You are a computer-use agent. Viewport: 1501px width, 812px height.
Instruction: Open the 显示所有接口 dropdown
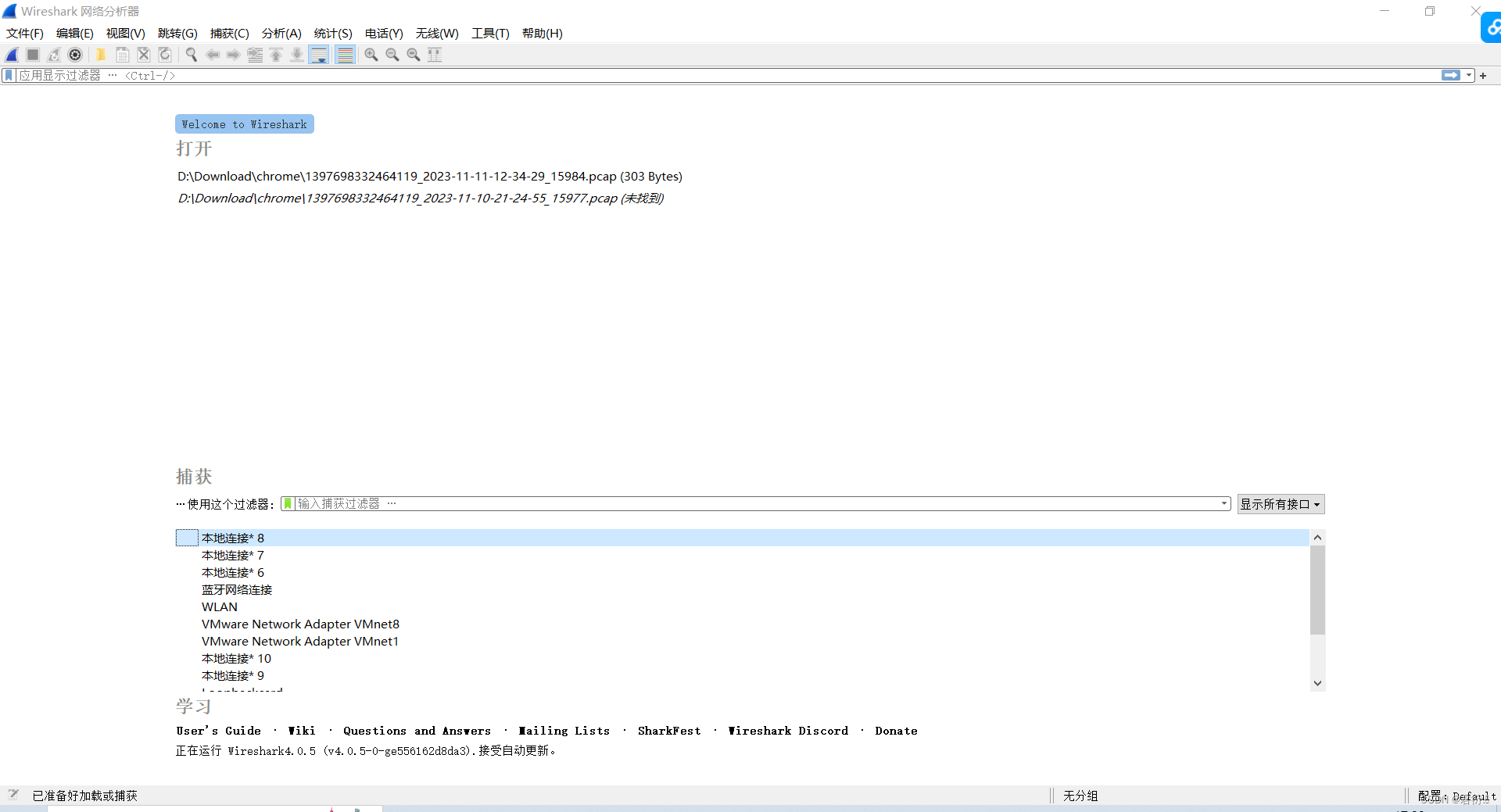pos(1281,504)
